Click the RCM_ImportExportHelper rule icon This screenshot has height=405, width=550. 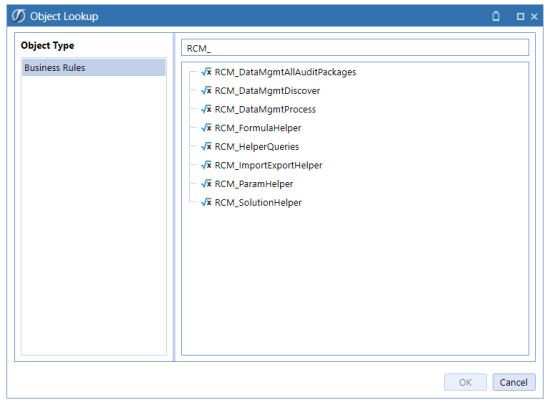206,165
